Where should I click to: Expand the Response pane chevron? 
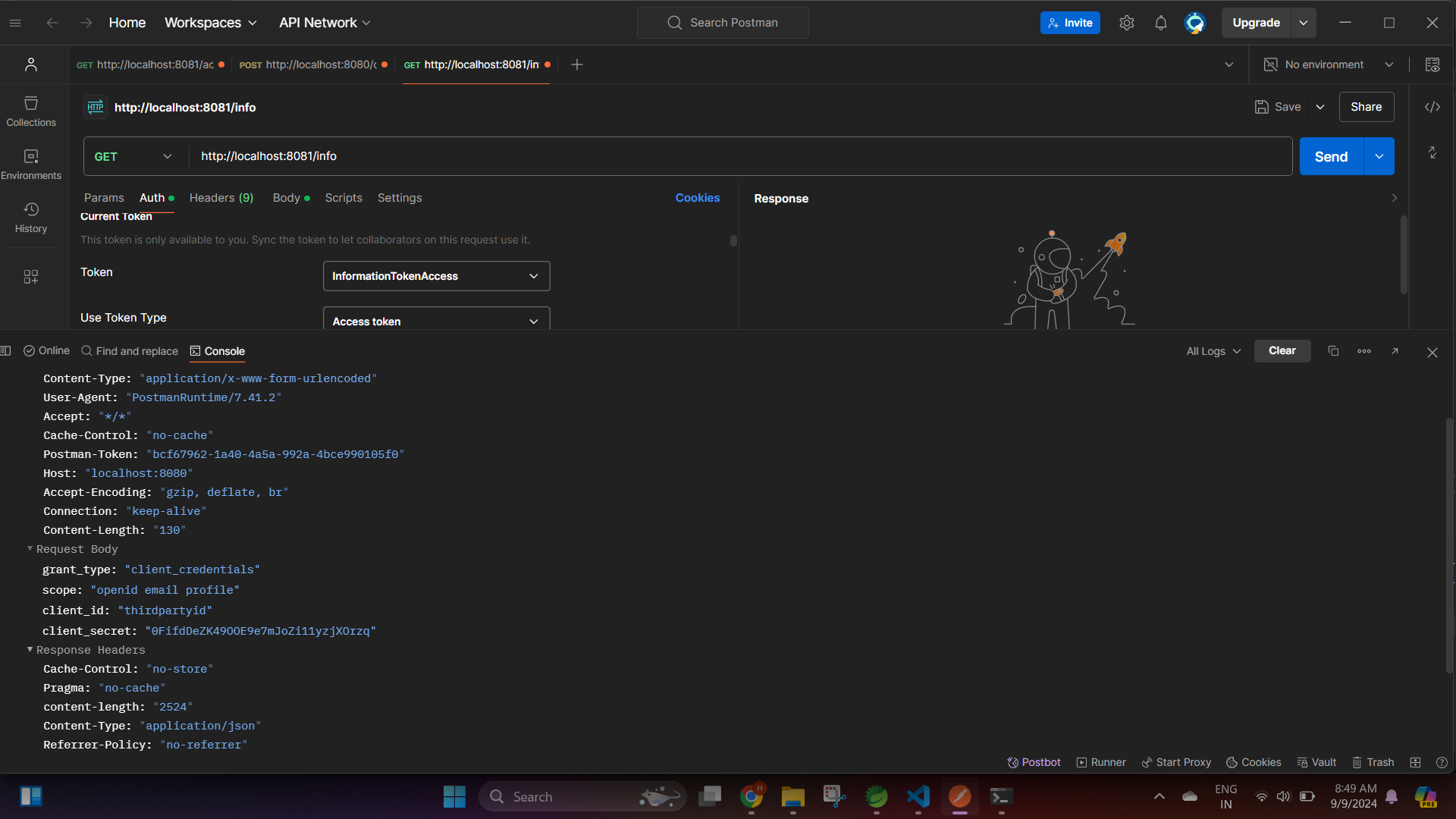(1394, 198)
